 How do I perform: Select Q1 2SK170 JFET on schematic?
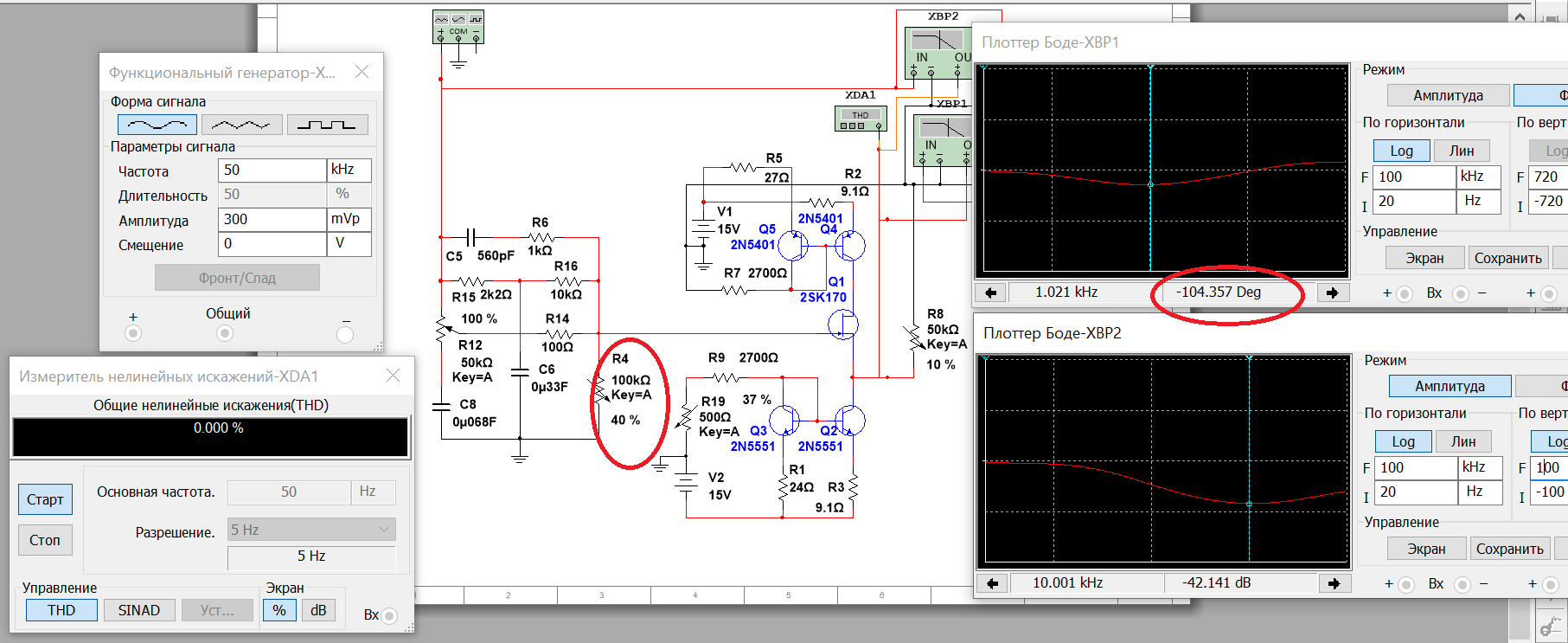point(842,325)
